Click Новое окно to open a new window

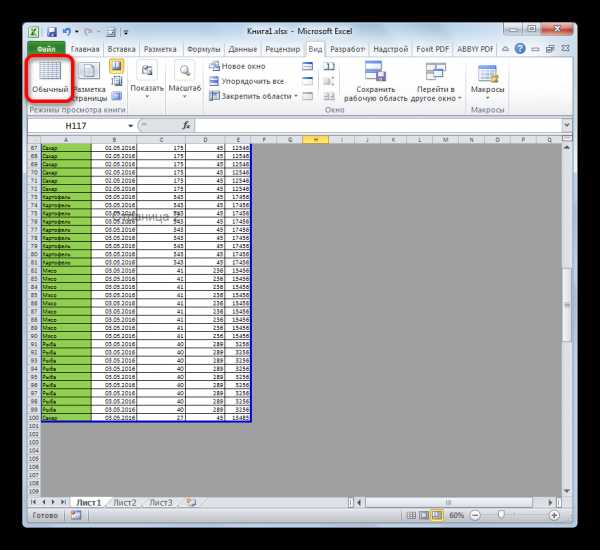[237, 66]
